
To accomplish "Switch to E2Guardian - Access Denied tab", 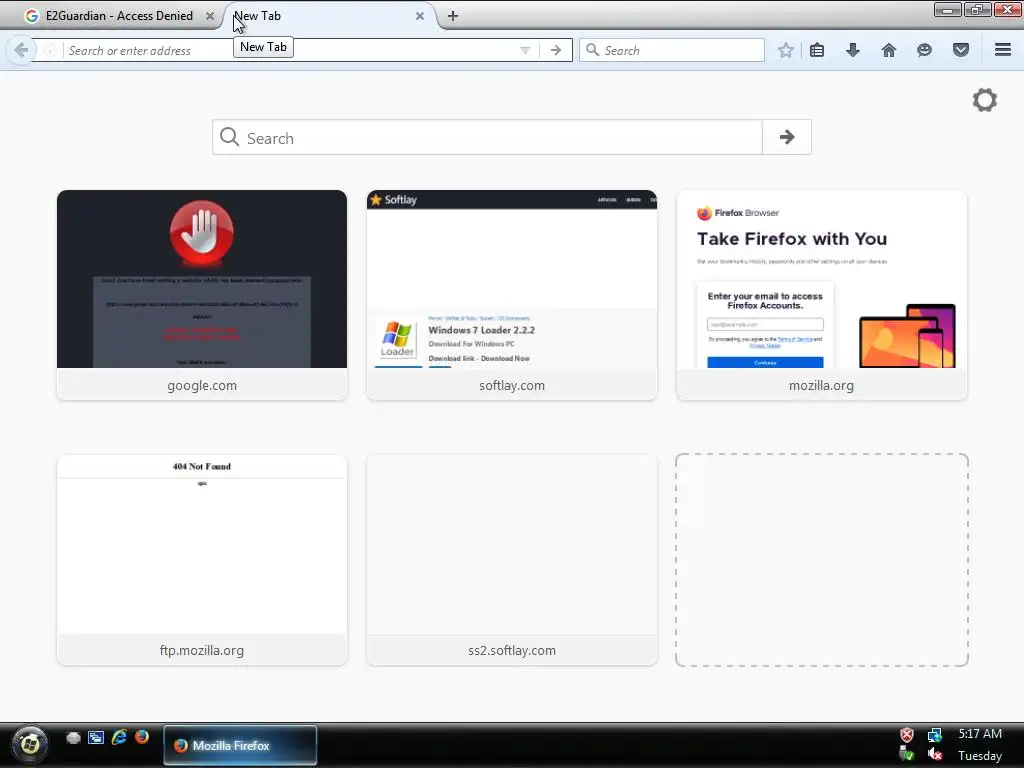I will coord(118,16).
